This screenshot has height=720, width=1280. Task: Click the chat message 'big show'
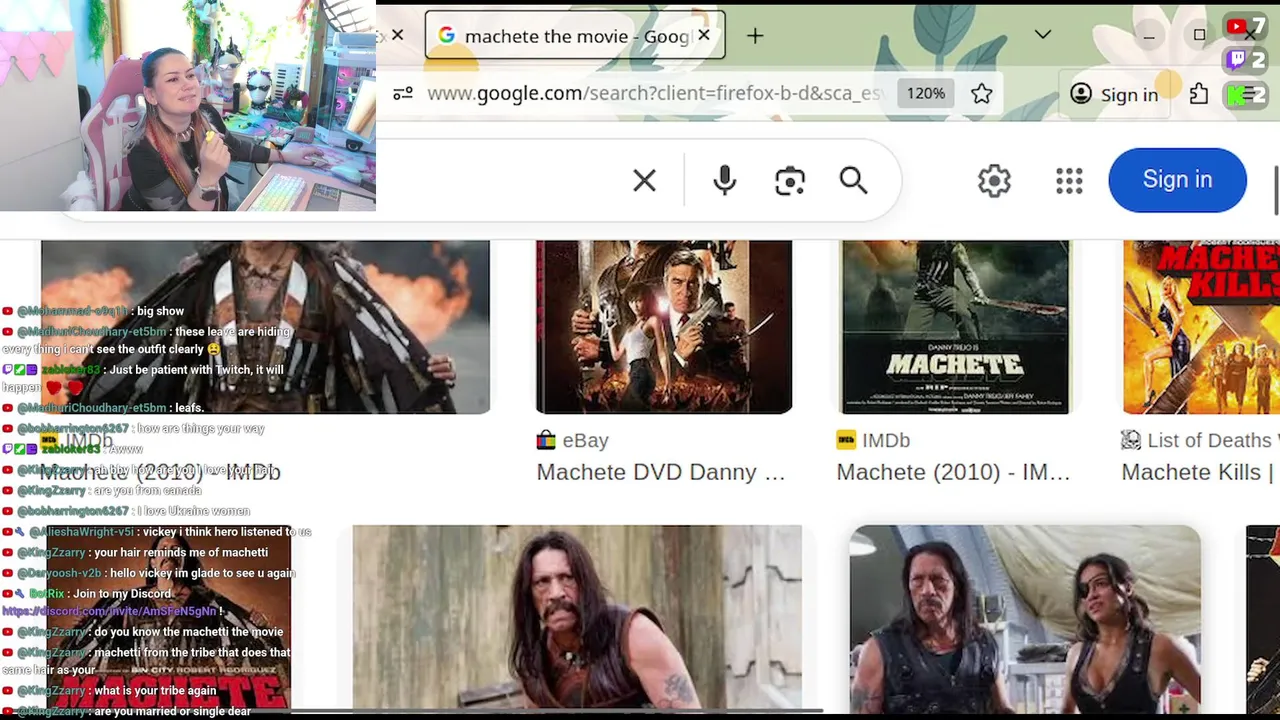click(x=160, y=311)
